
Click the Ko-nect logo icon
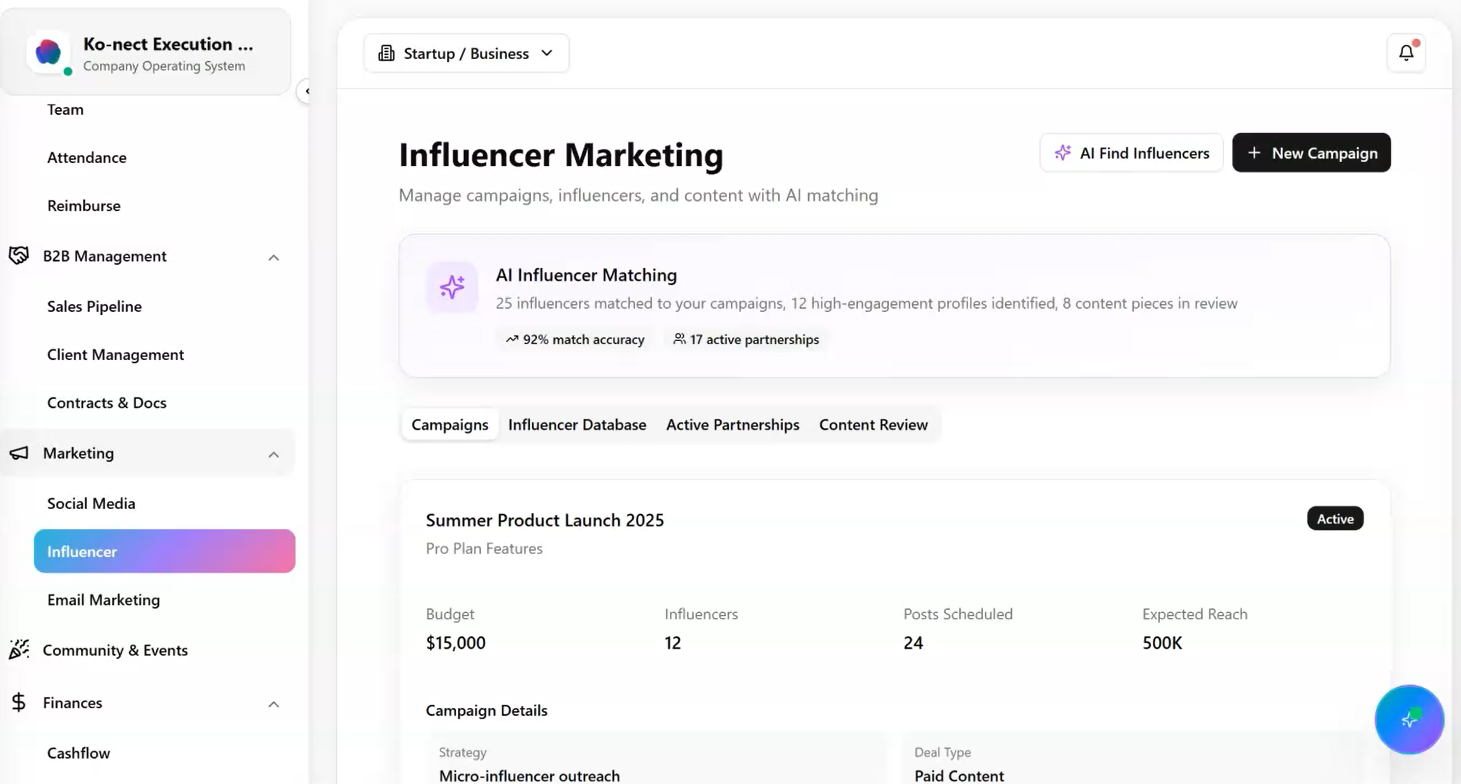click(x=48, y=53)
